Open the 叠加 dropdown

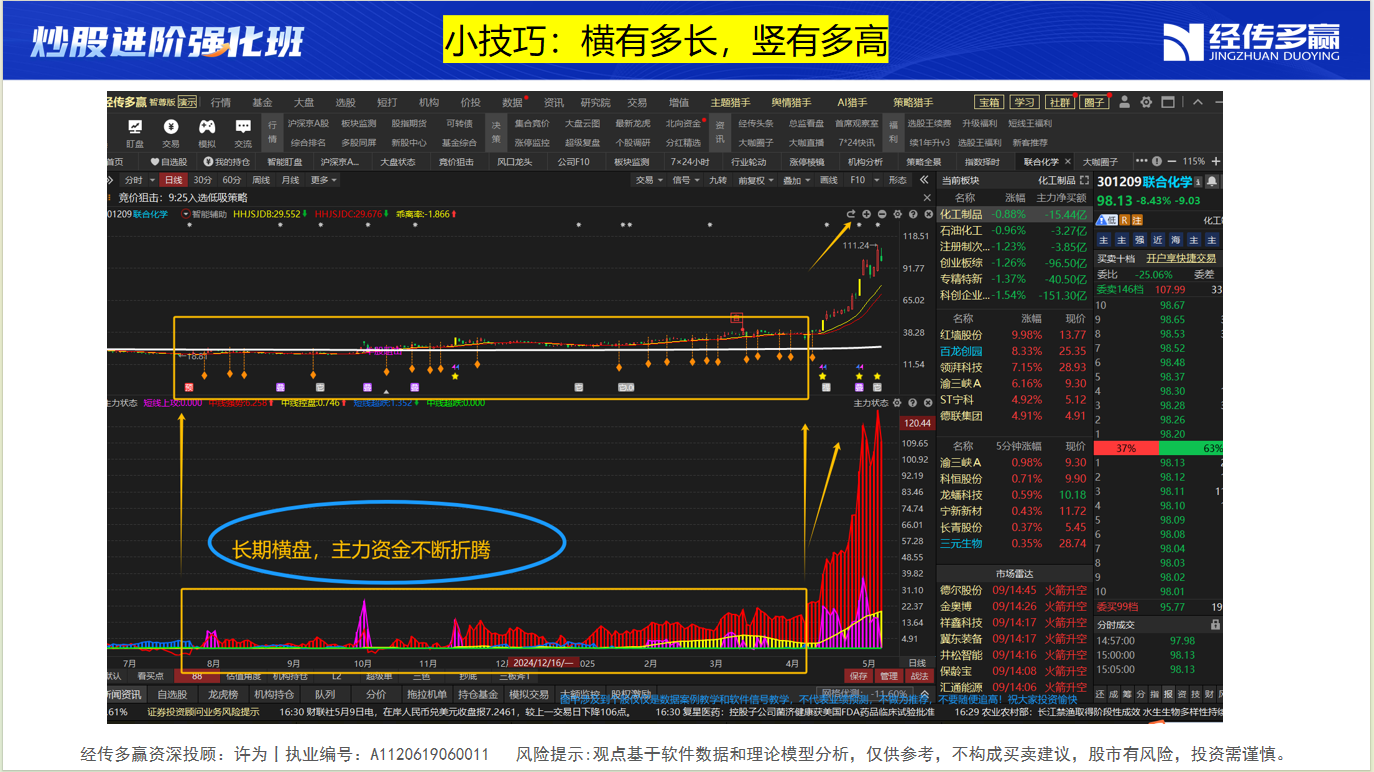tap(796, 180)
